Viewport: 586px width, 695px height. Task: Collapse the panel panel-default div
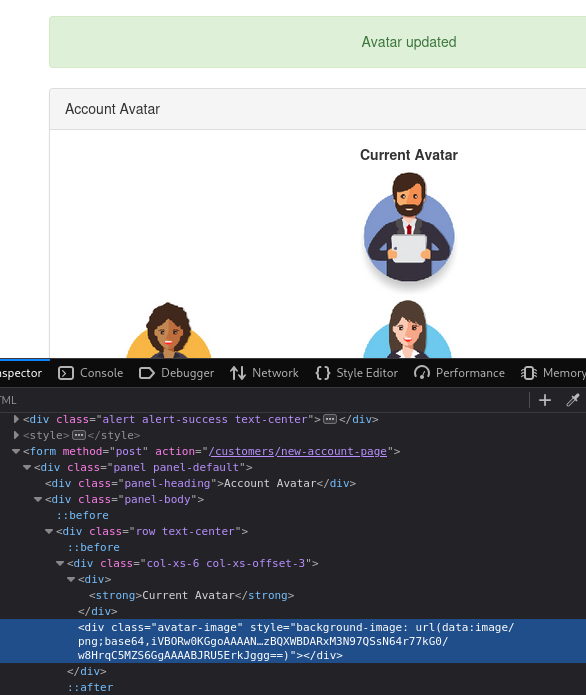click(x=27, y=467)
